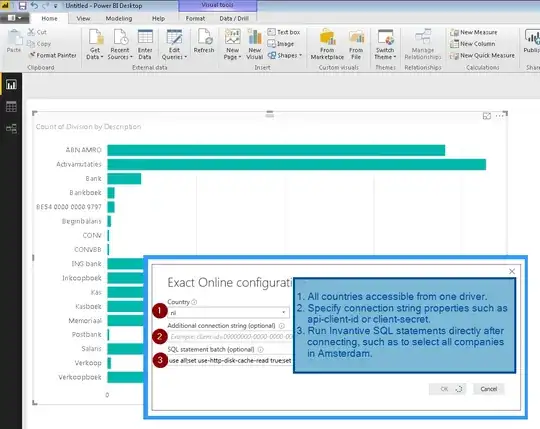Viewport: 540px width, 429px height.
Task: Insert a Text box
Action: click(284, 32)
